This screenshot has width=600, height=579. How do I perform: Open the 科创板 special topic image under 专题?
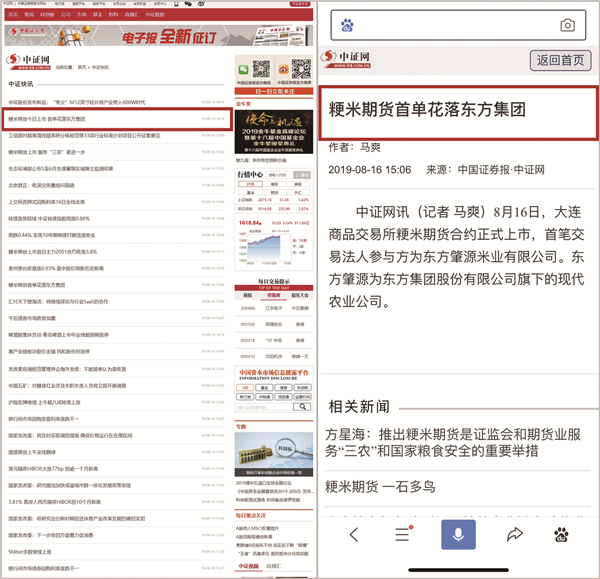274,455
